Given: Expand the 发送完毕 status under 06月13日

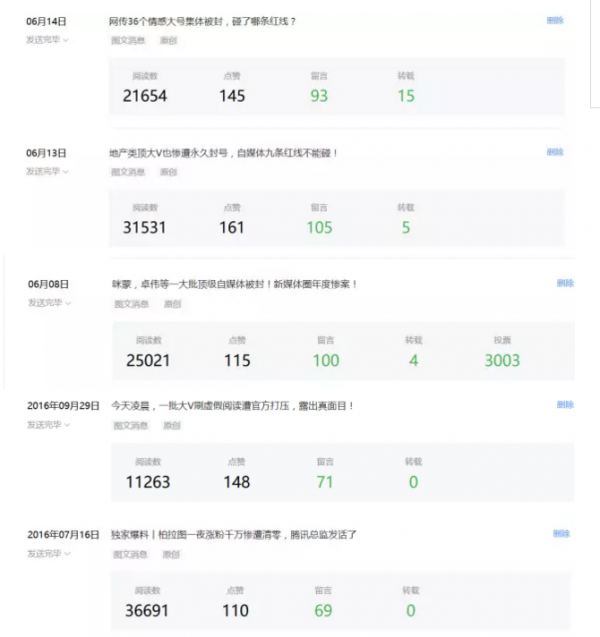Looking at the screenshot, I should 47,171.
